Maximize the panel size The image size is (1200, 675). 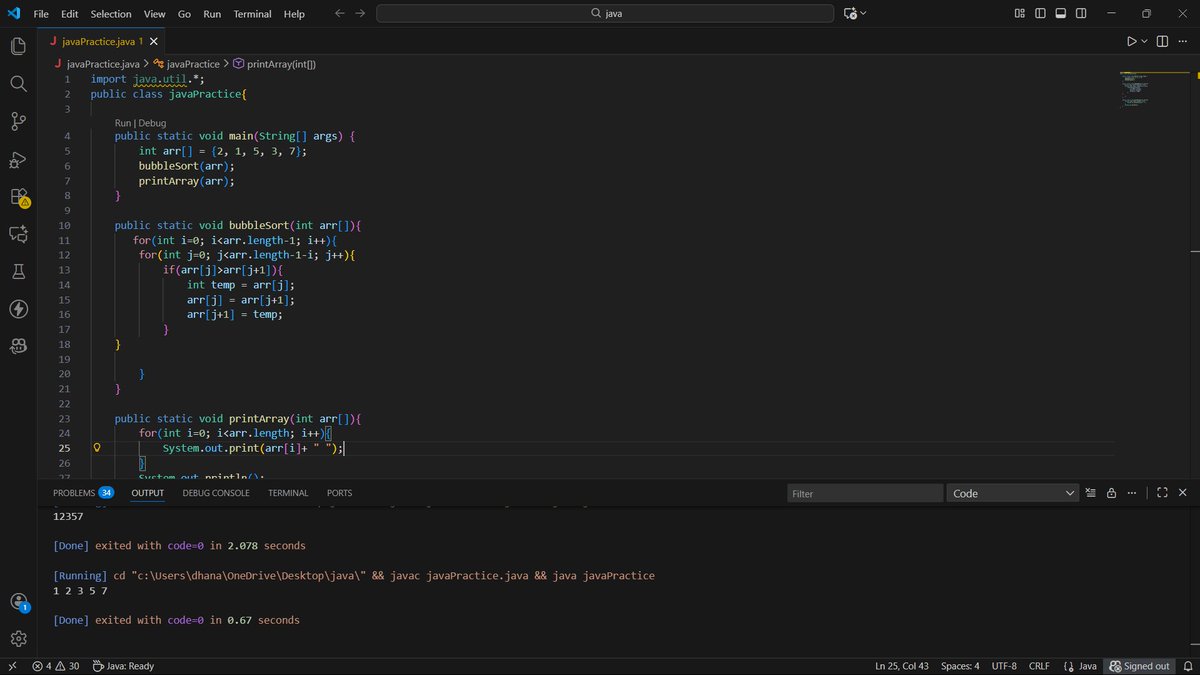pos(1162,493)
